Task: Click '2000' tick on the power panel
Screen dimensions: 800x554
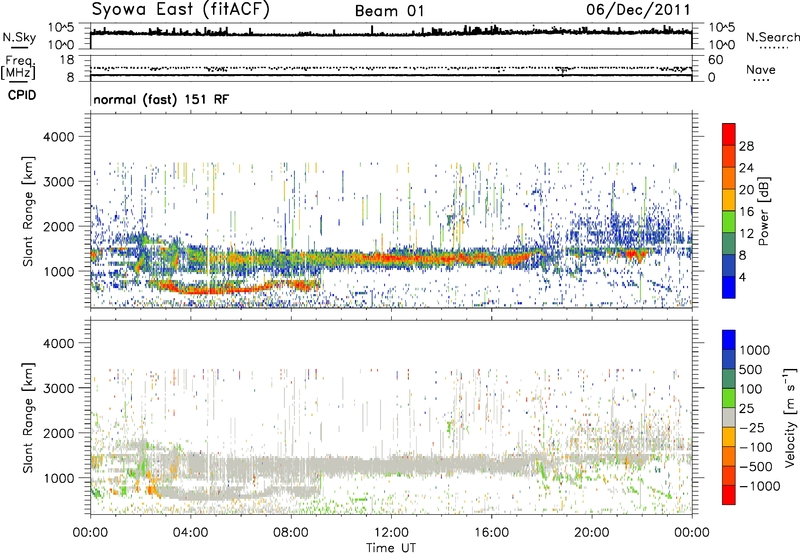Action: [x=58, y=226]
